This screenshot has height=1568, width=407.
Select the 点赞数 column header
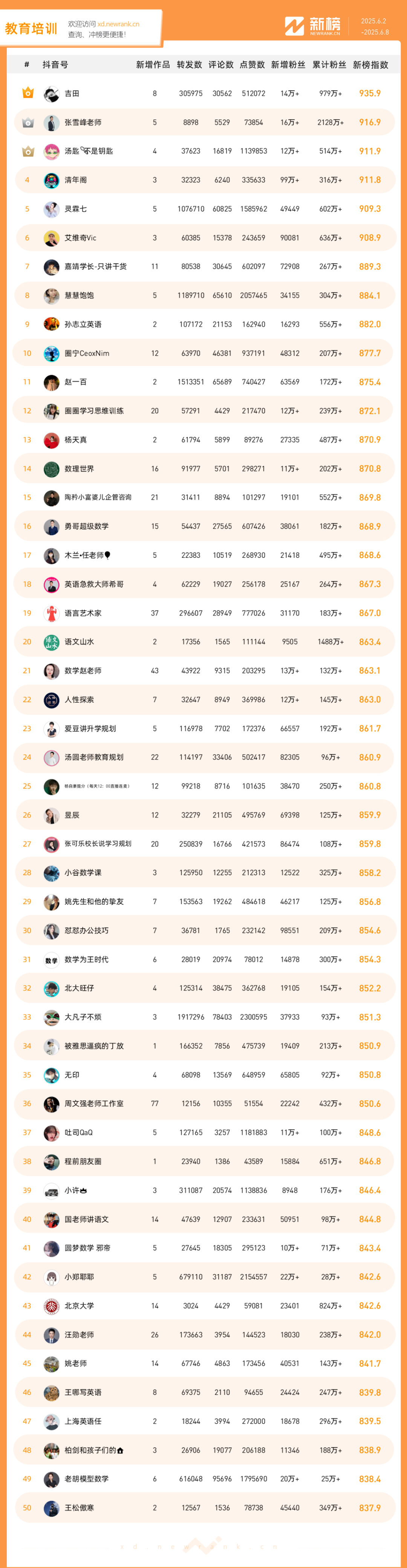coord(252,65)
